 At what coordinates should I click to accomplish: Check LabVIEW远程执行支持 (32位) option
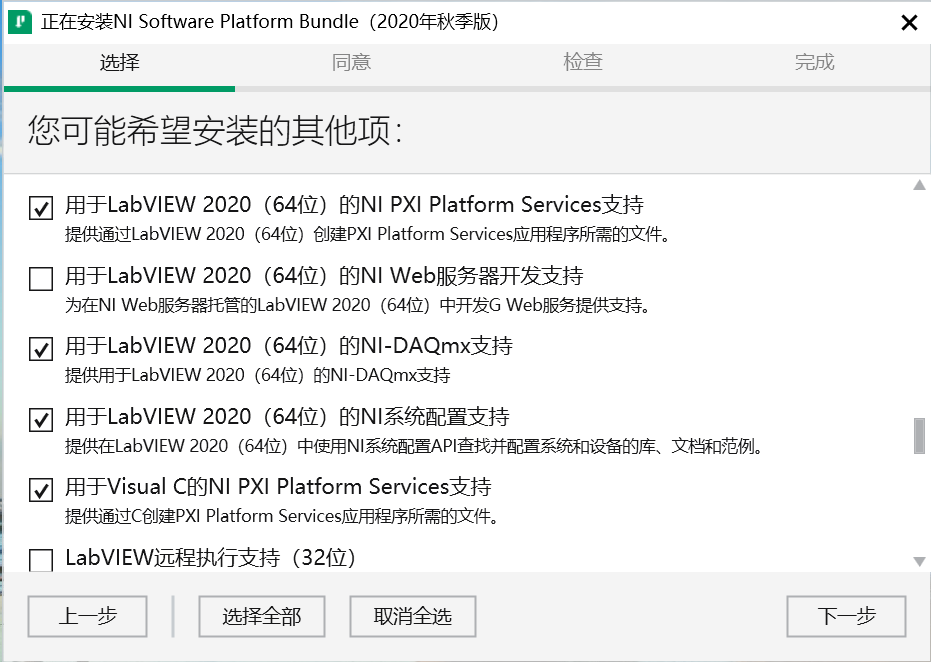pos(41,560)
